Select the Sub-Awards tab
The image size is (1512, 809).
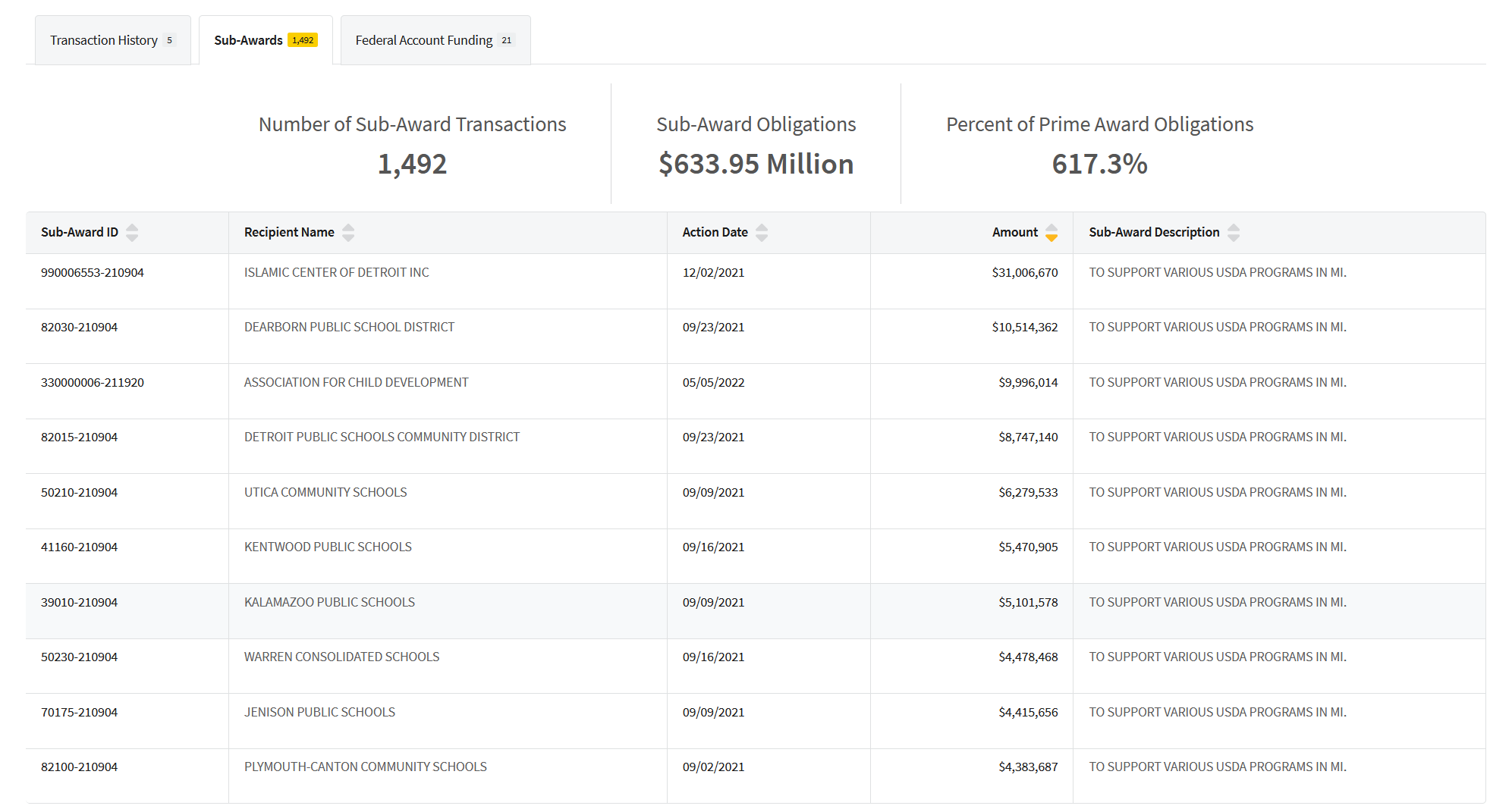[266, 40]
